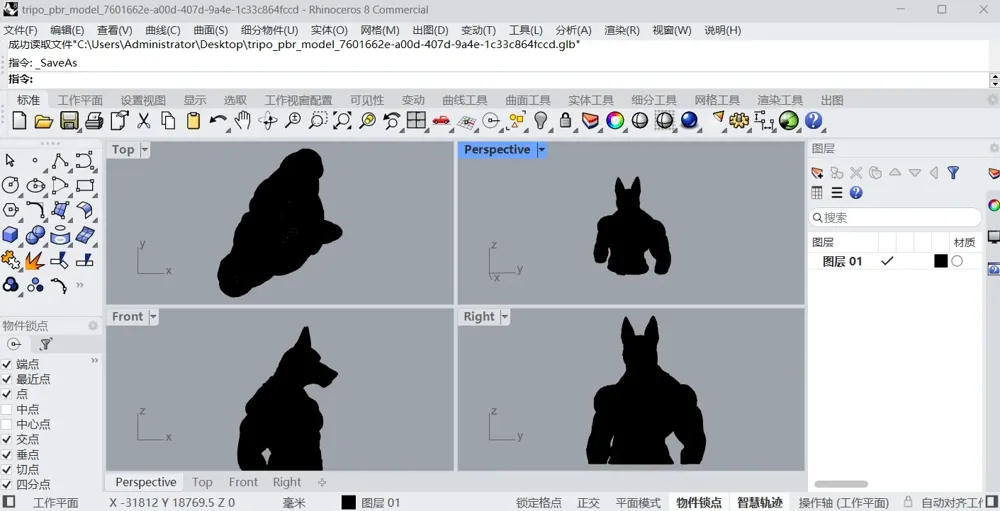Toggle the 垂点 object snap checkbox
Screen dimensions: 1000x511
tap(6, 455)
